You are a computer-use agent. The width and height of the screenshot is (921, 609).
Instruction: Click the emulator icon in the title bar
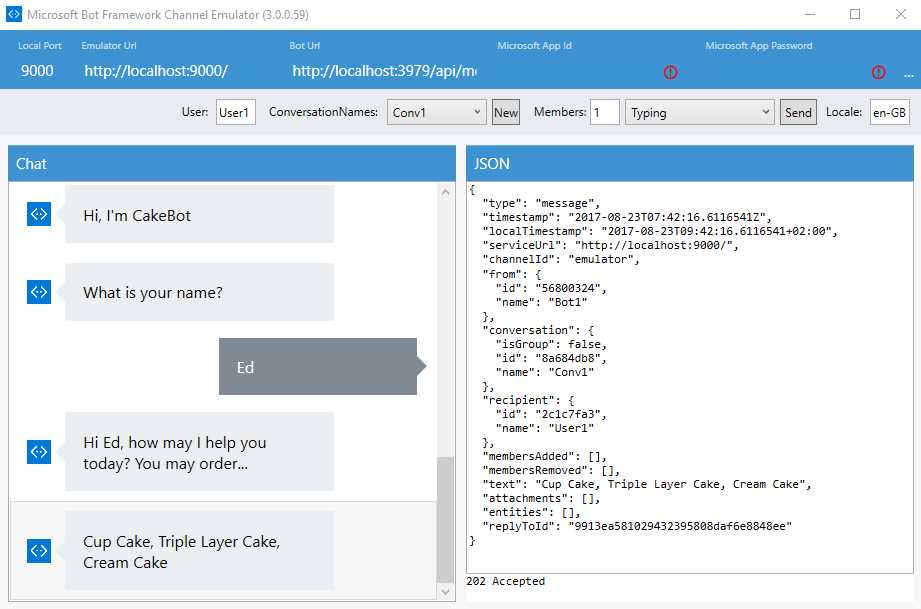click(14, 14)
